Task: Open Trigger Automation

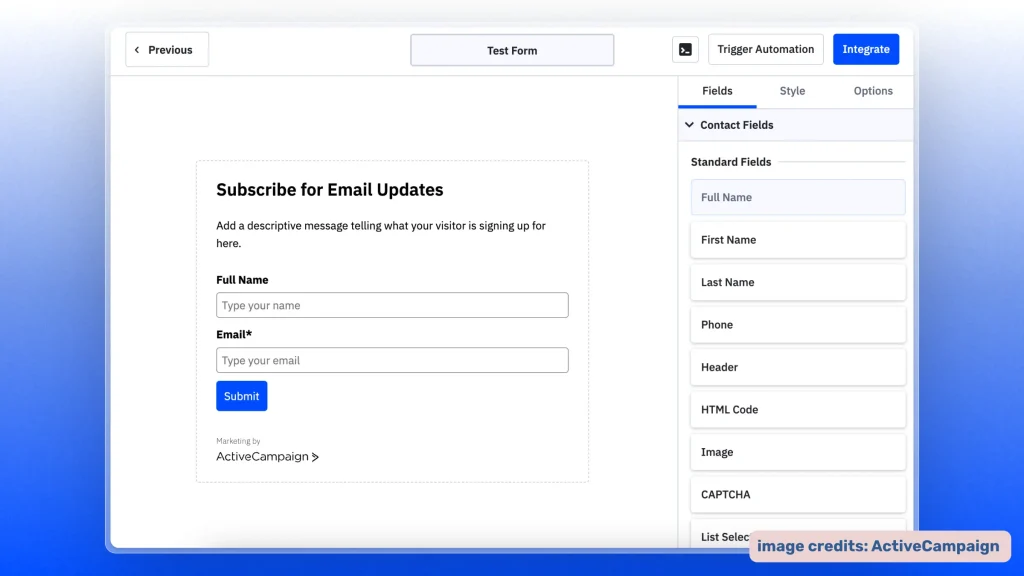Action: click(765, 48)
